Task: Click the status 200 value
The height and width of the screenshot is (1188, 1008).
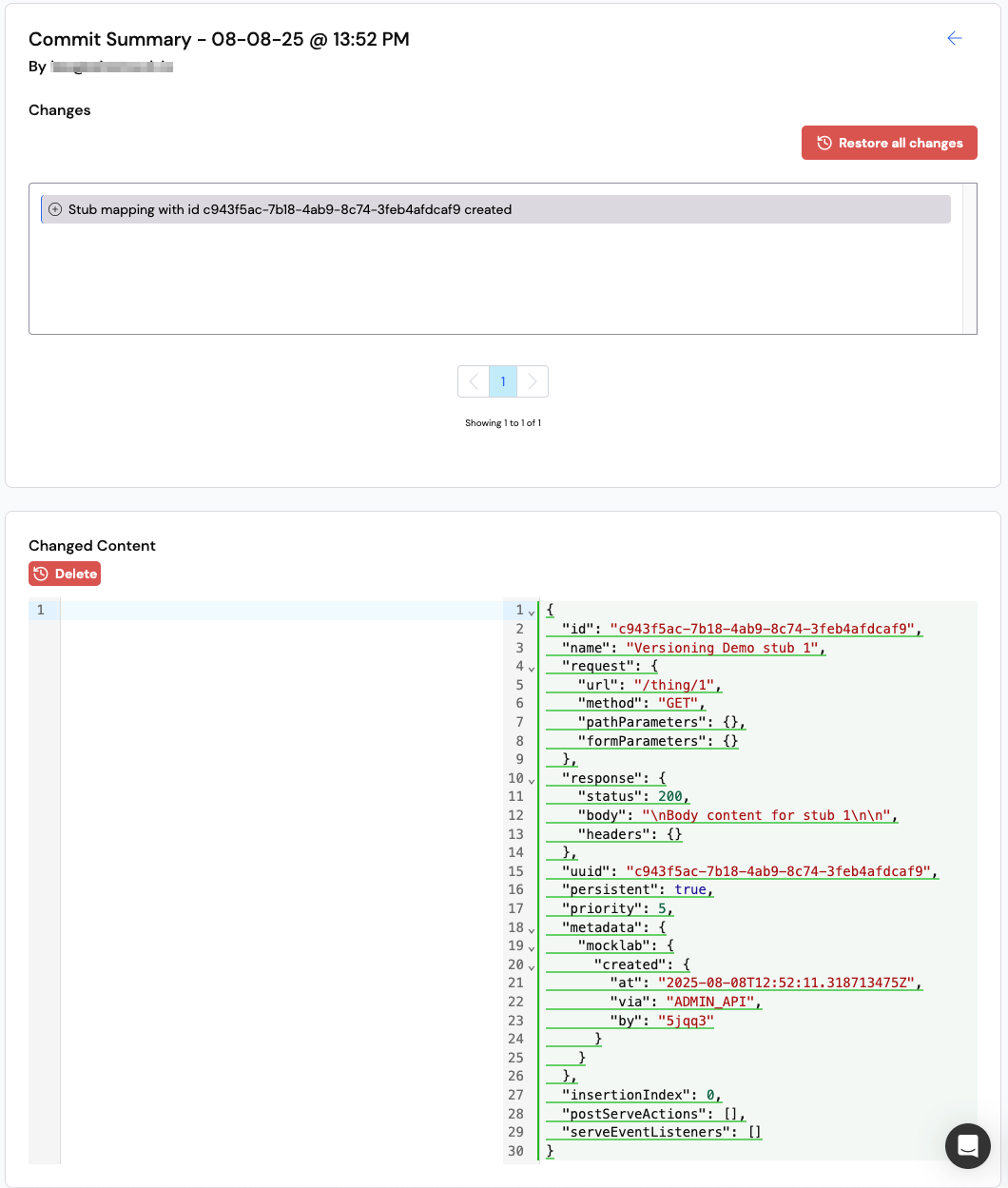Action: click(670, 796)
